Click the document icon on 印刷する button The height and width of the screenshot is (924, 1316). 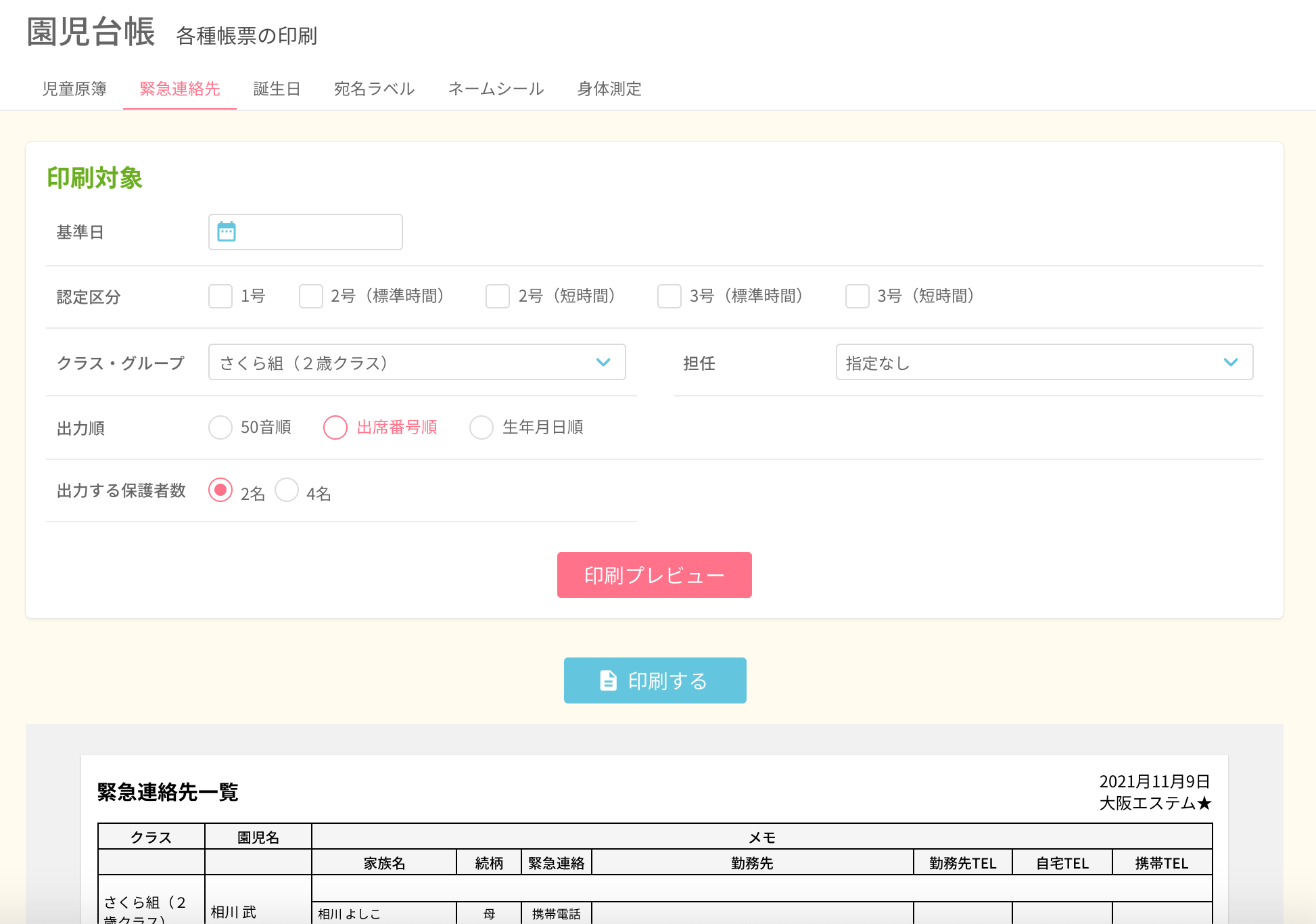tap(608, 680)
